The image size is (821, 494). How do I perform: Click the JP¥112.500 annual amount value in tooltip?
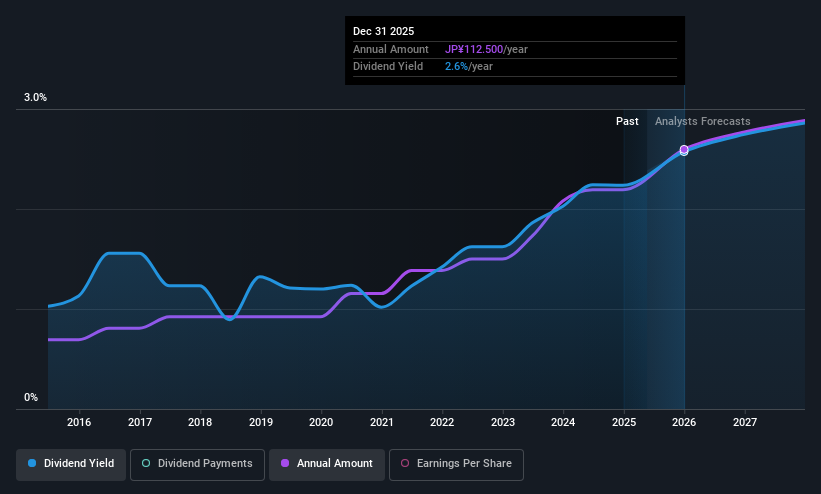pos(474,49)
